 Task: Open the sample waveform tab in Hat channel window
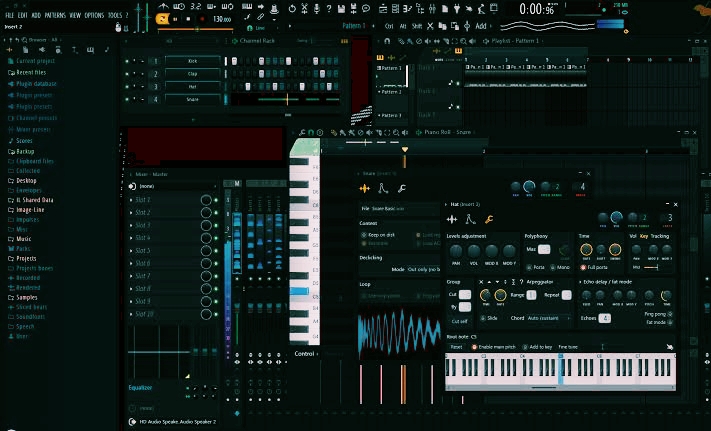[452, 219]
